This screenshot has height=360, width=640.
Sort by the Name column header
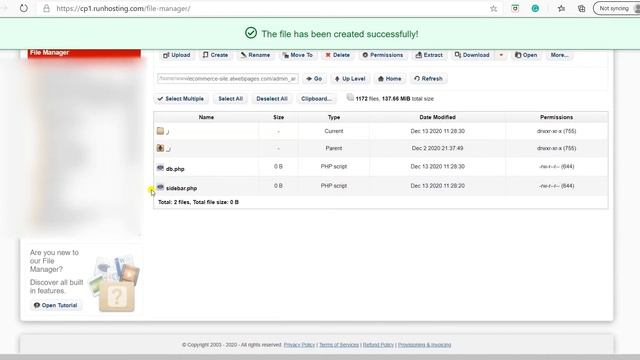pos(206,117)
